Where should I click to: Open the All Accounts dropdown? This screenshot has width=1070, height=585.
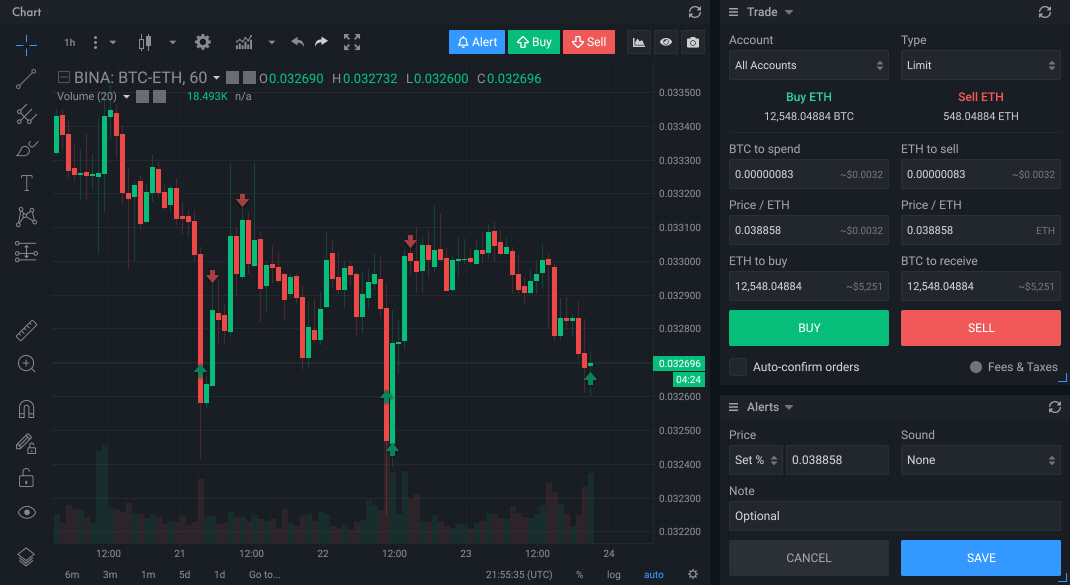coord(808,64)
